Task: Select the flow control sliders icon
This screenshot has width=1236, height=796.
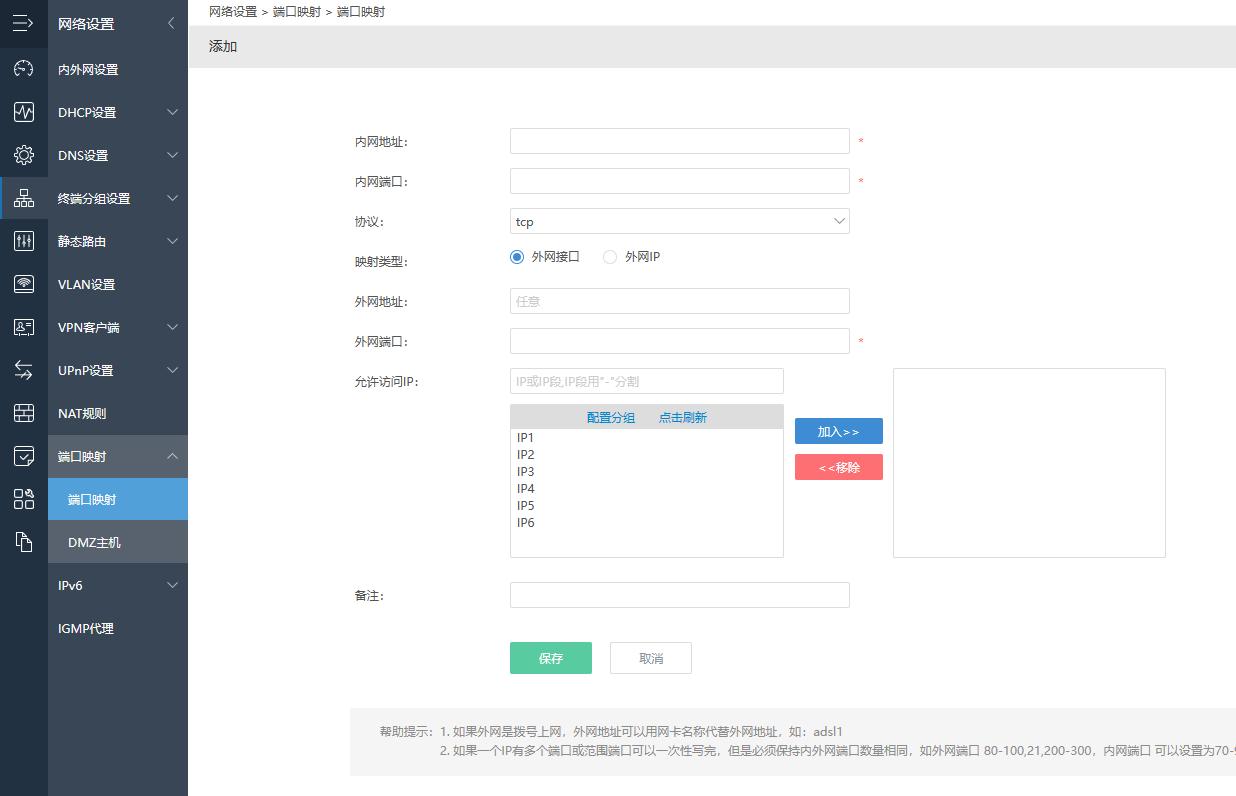Action: (x=24, y=241)
